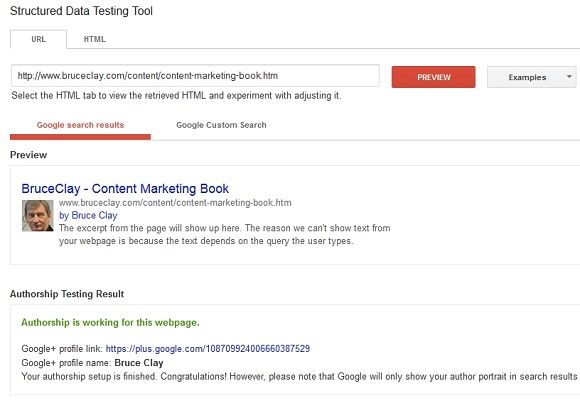Click the www.bruceclay.com preview URL text
The width and height of the screenshot is (580, 403).
[175, 203]
